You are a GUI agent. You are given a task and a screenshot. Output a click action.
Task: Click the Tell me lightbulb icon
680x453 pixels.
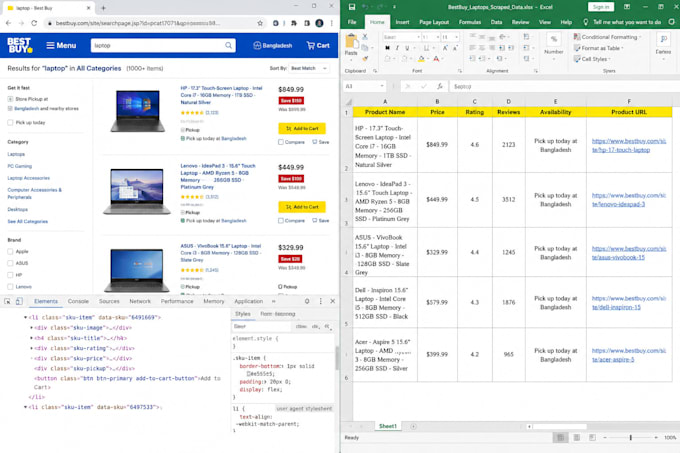coord(586,22)
